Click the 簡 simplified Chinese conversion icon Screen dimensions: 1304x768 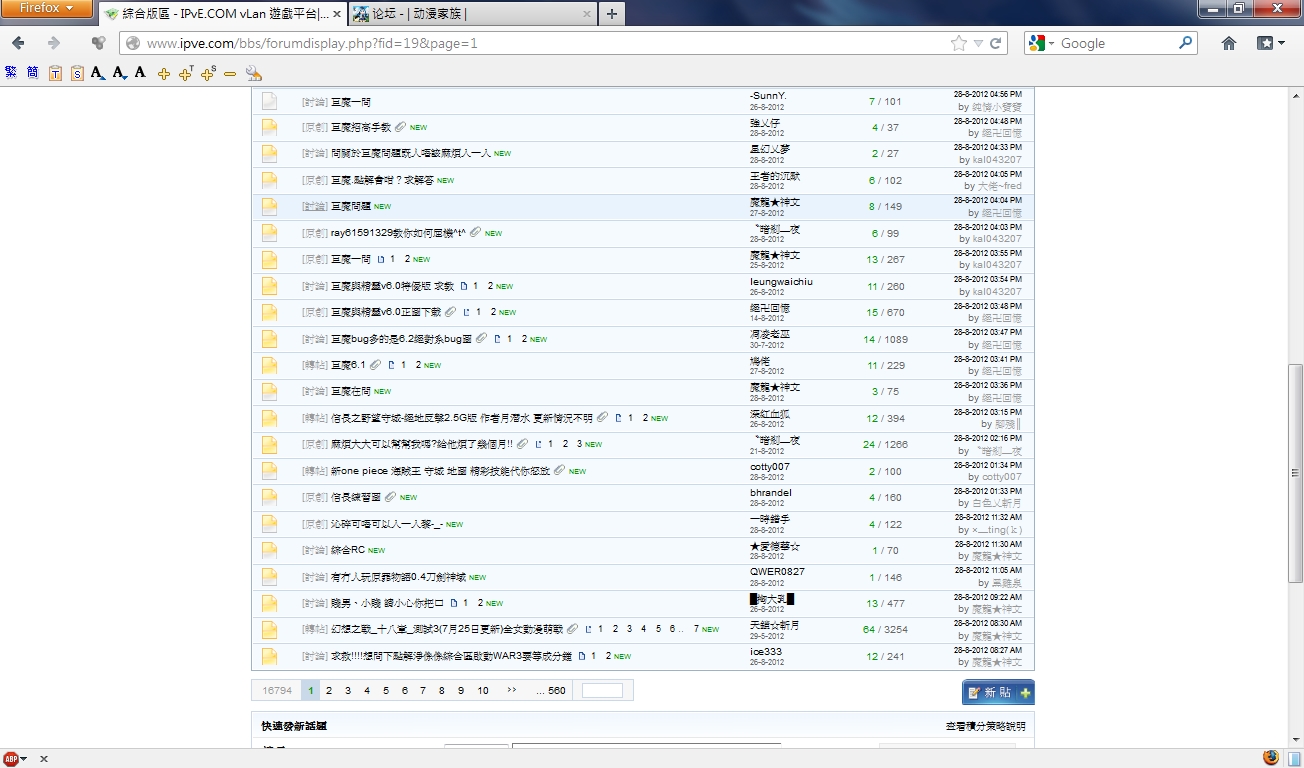(33, 73)
